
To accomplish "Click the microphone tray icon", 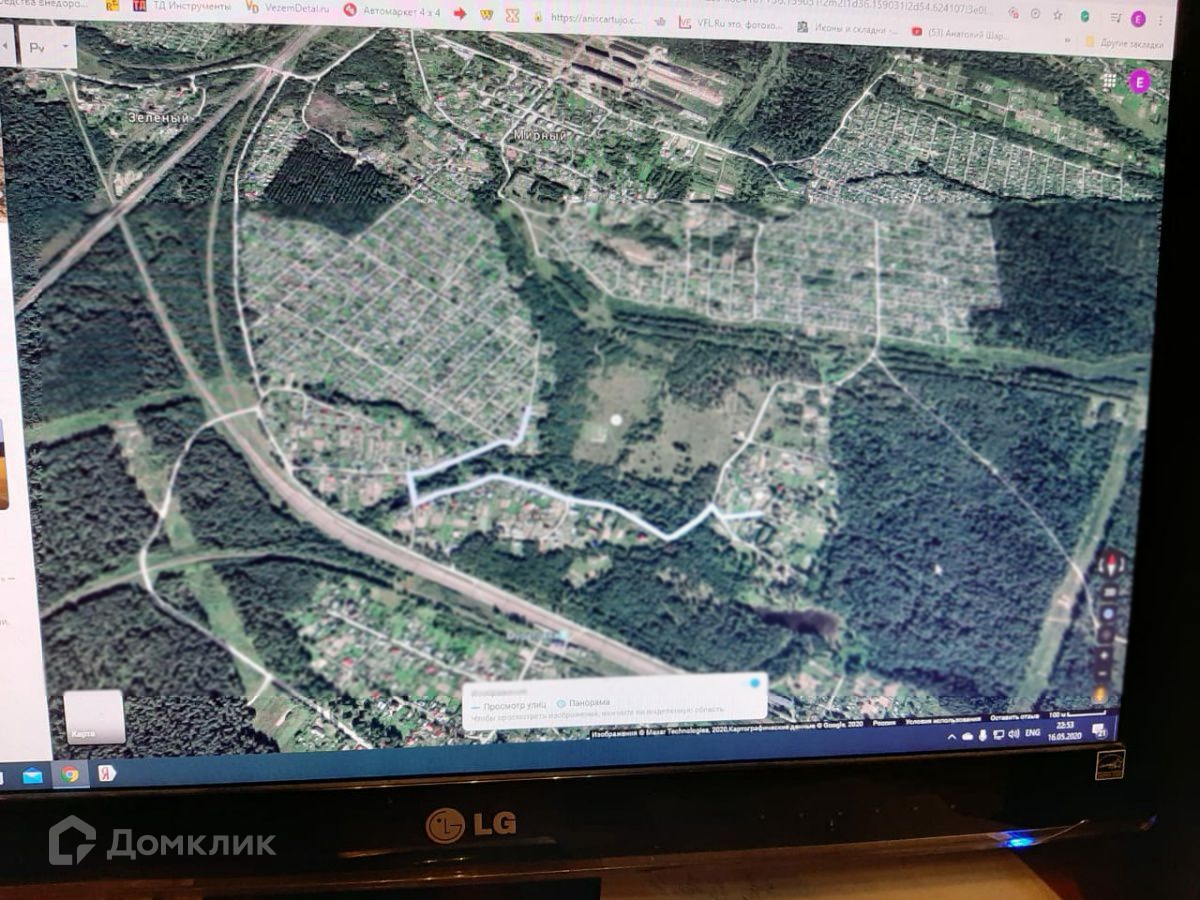I will [982, 735].
